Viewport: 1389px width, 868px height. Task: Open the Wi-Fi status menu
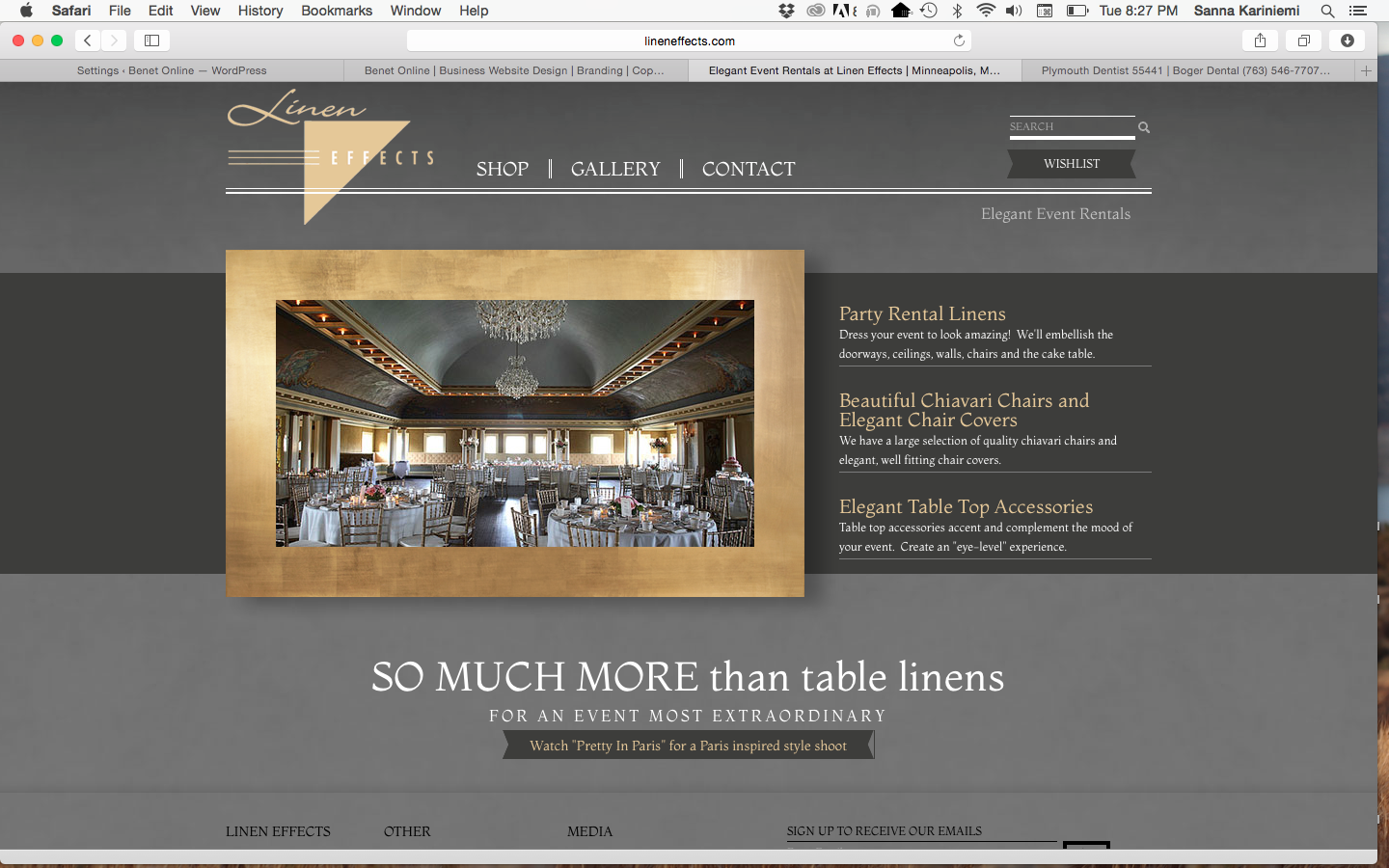pyautogui.click(x=985, y=11)
